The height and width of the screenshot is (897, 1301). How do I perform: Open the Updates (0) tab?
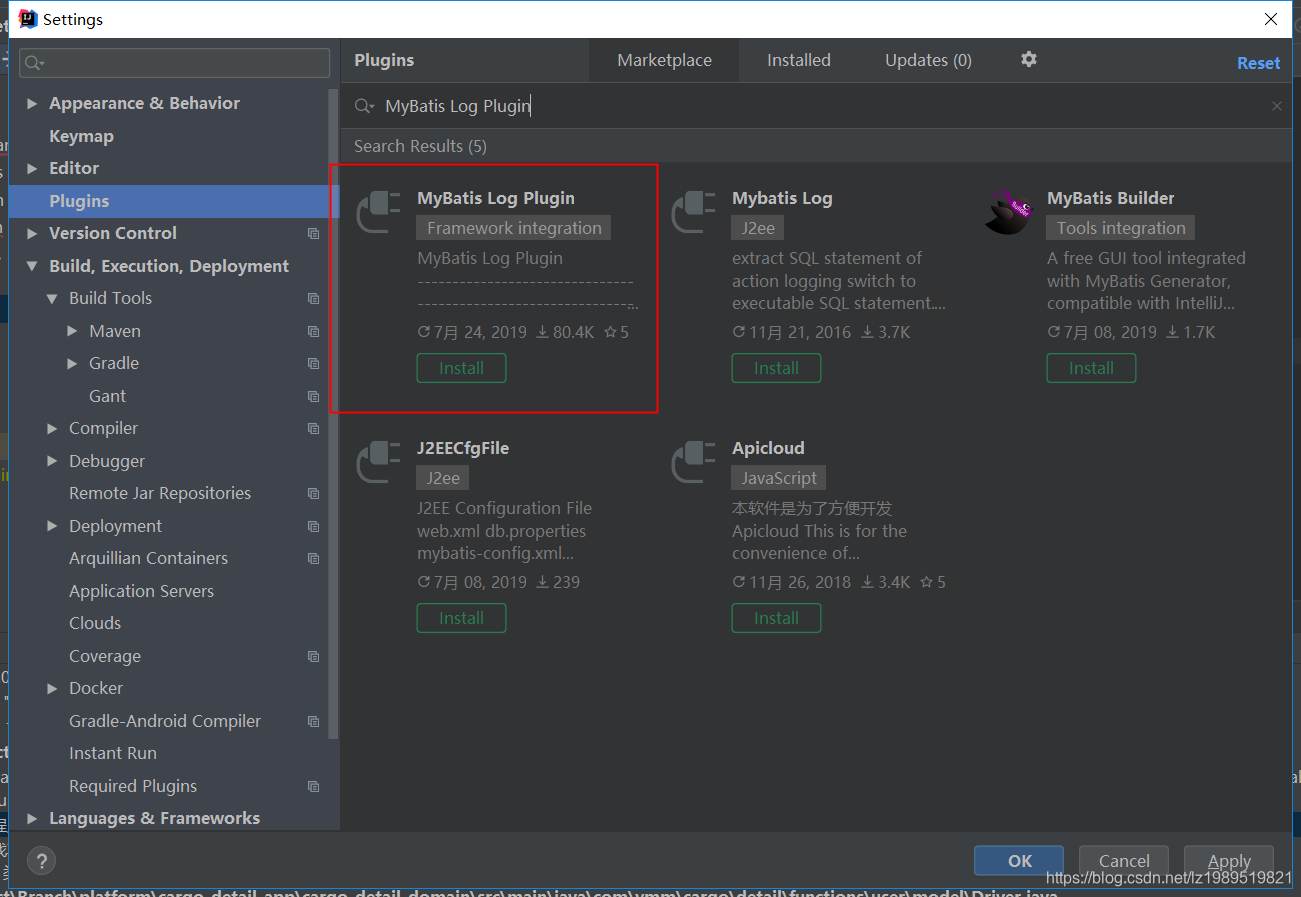click(x=928, y=60)
